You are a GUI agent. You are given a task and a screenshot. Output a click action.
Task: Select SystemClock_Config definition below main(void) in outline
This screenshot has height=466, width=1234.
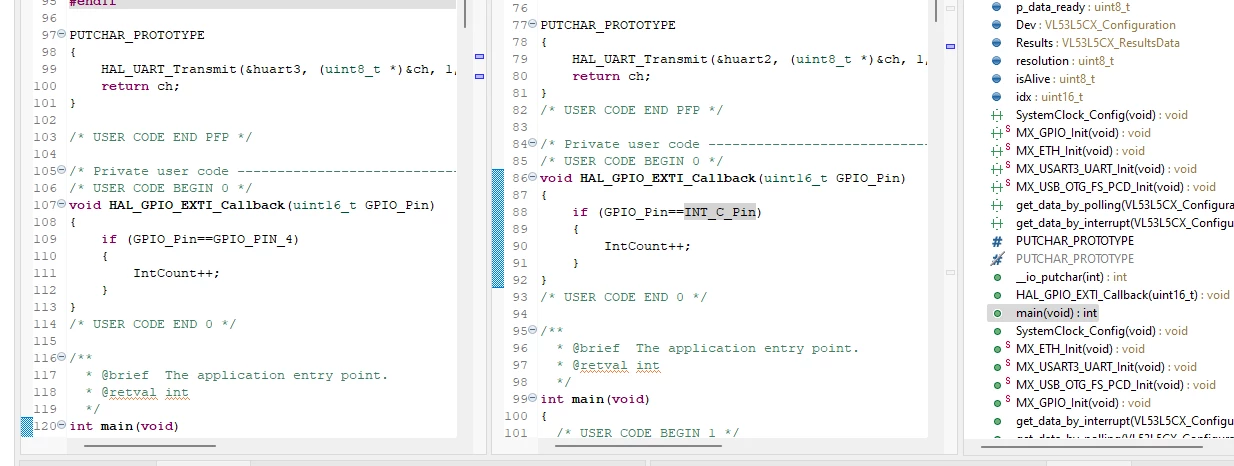pos(1102,331)
